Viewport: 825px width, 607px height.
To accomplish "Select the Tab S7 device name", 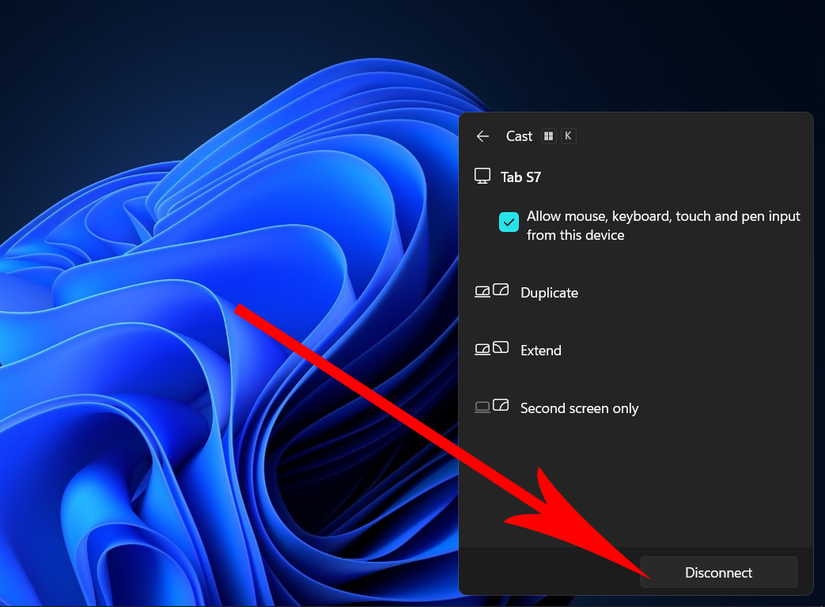I will click(520, 177).
